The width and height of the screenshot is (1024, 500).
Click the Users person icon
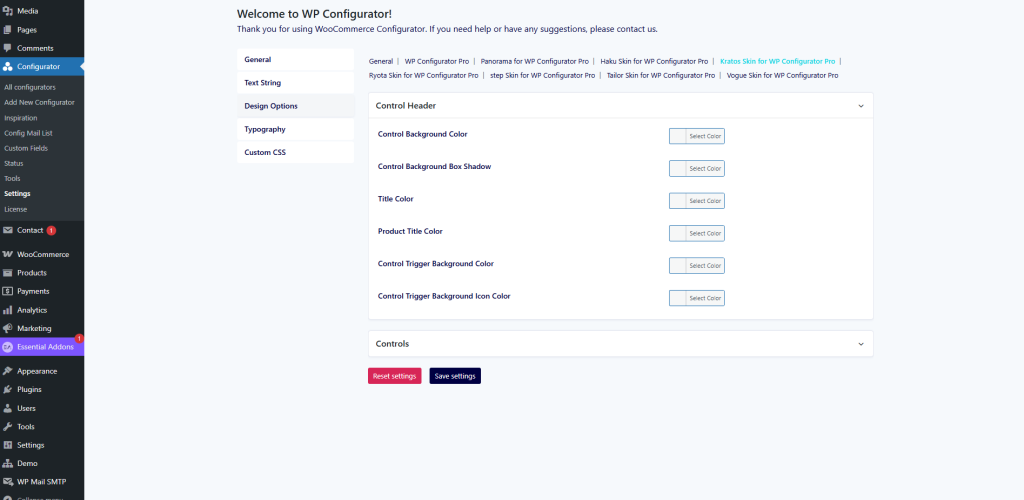8,408
